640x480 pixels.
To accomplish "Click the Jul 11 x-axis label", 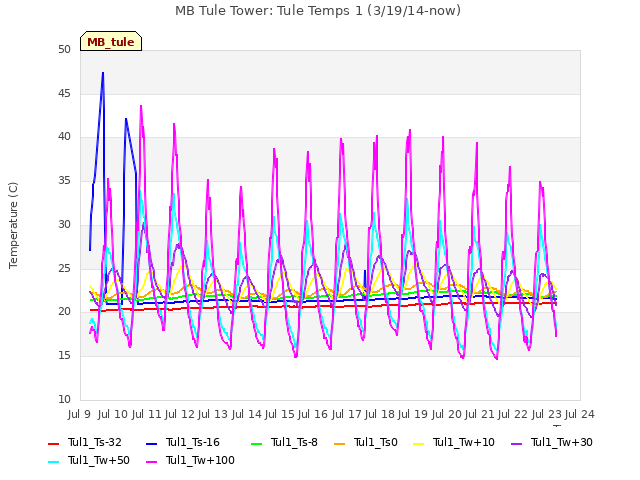I will click(x=146, y=414).
